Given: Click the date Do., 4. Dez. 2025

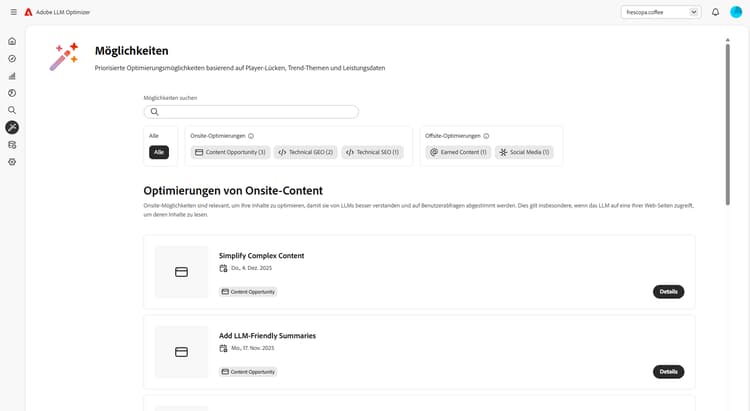Looking at the screenshot, I should (x=252, y=268).
